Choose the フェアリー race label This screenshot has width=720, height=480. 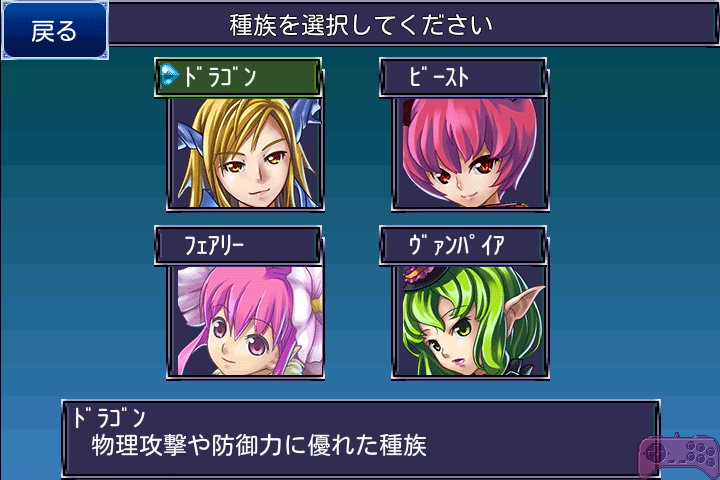(x=238, y=245)
